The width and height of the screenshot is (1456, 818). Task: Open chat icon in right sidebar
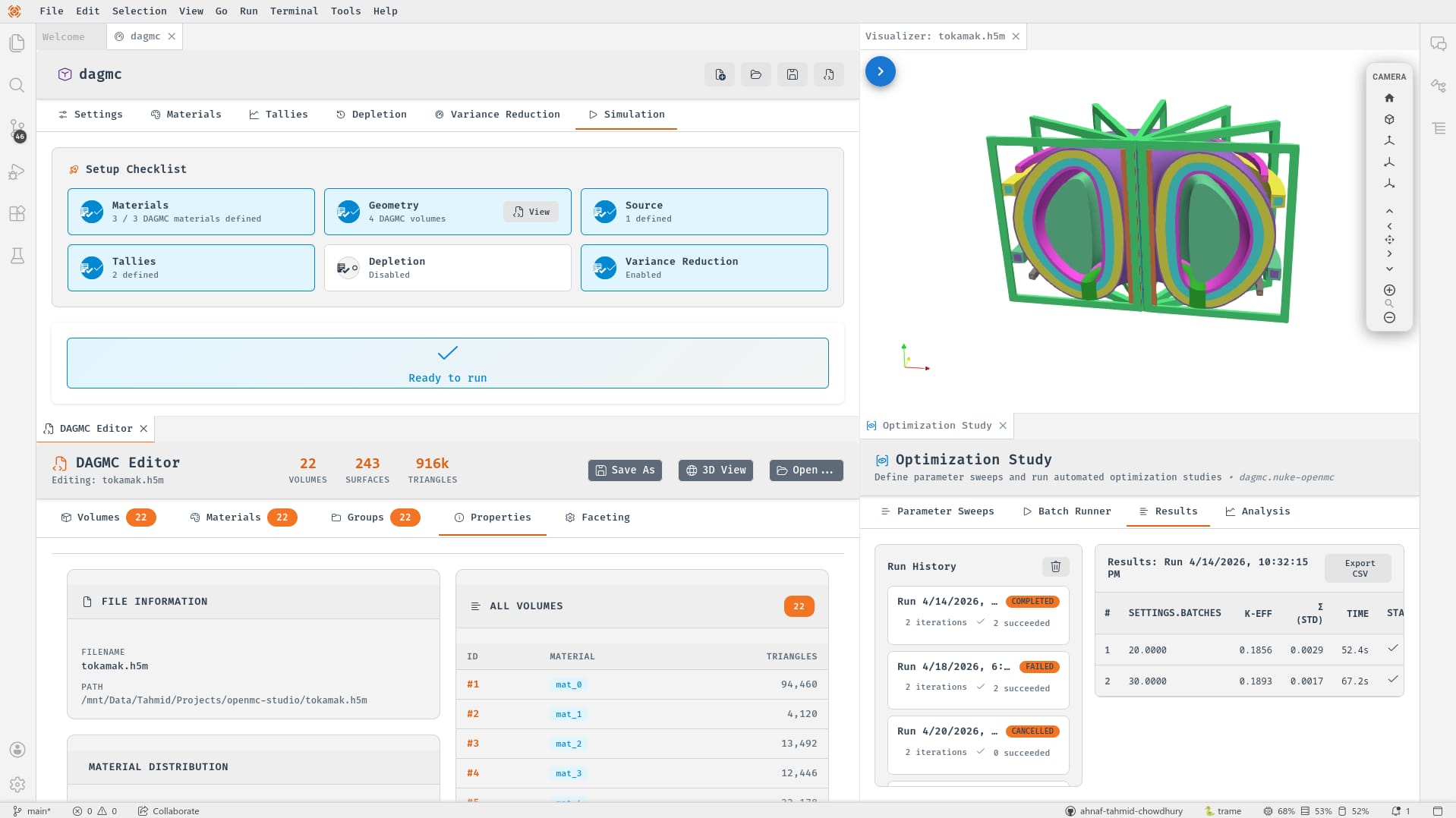pos(1439,43)
